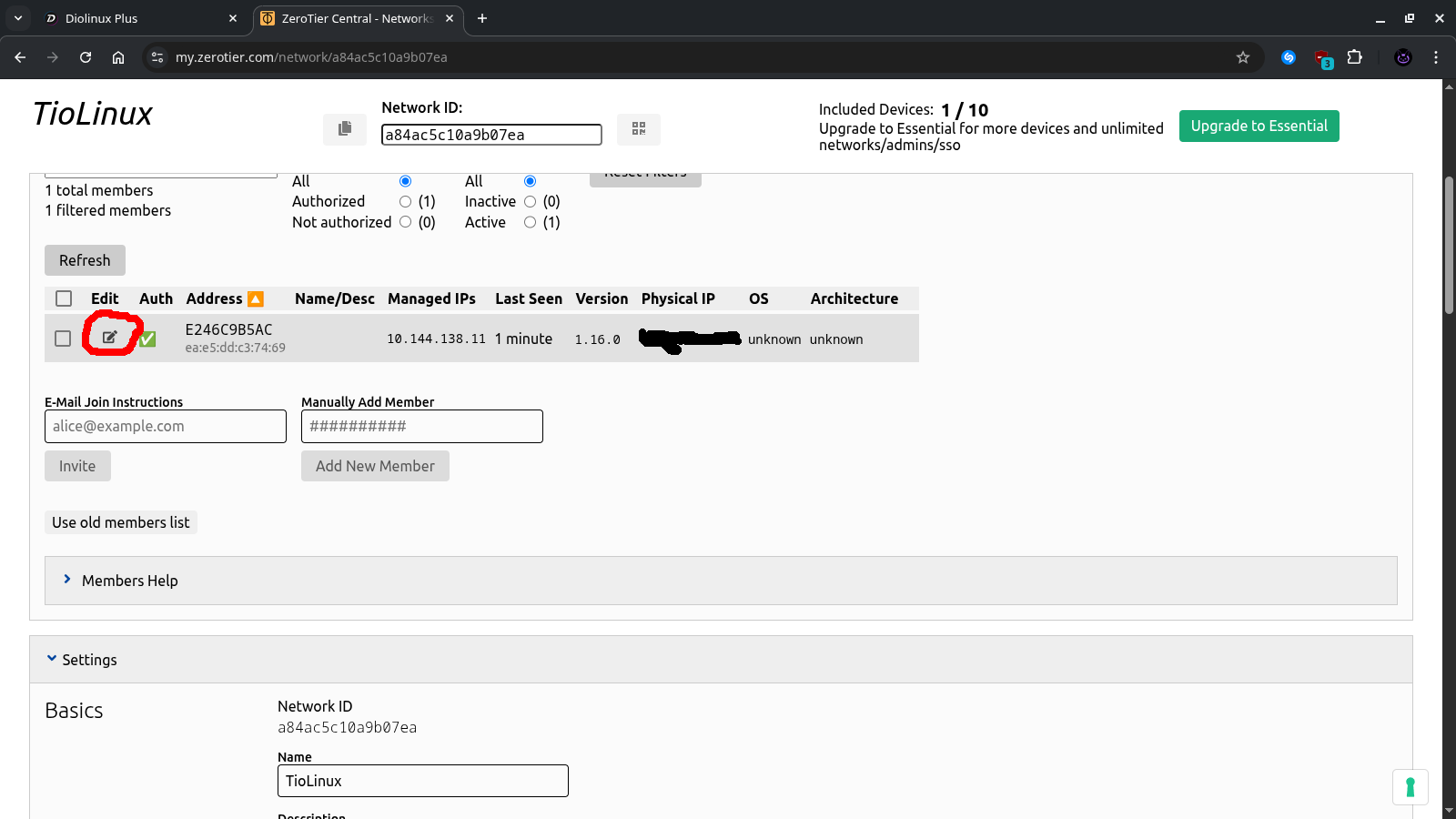The width and height of the screenshot is (1456, 819).
Task: Click the edit member pencil icon
Action: [x=109, y=338]
